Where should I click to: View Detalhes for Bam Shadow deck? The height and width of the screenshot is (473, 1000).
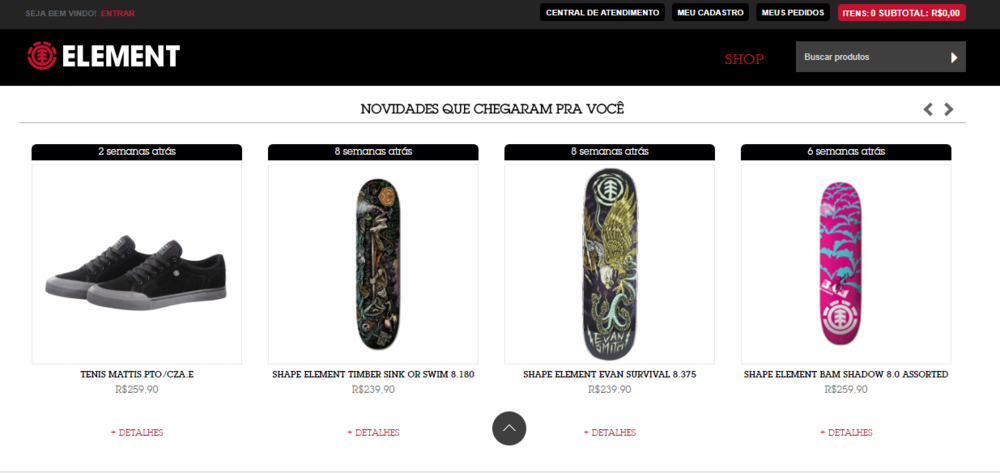(x=846, y=433)
